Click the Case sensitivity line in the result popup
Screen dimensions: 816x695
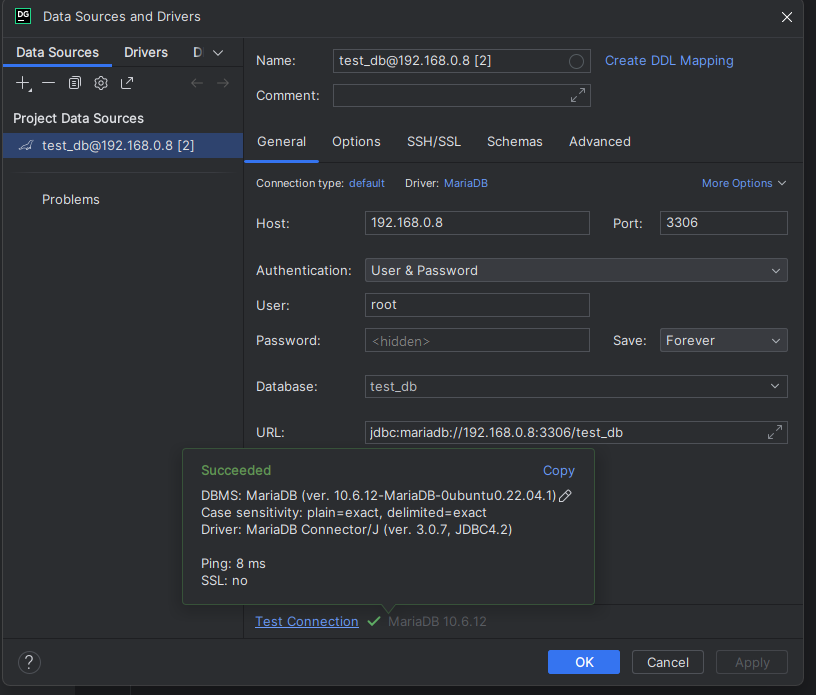343,513
